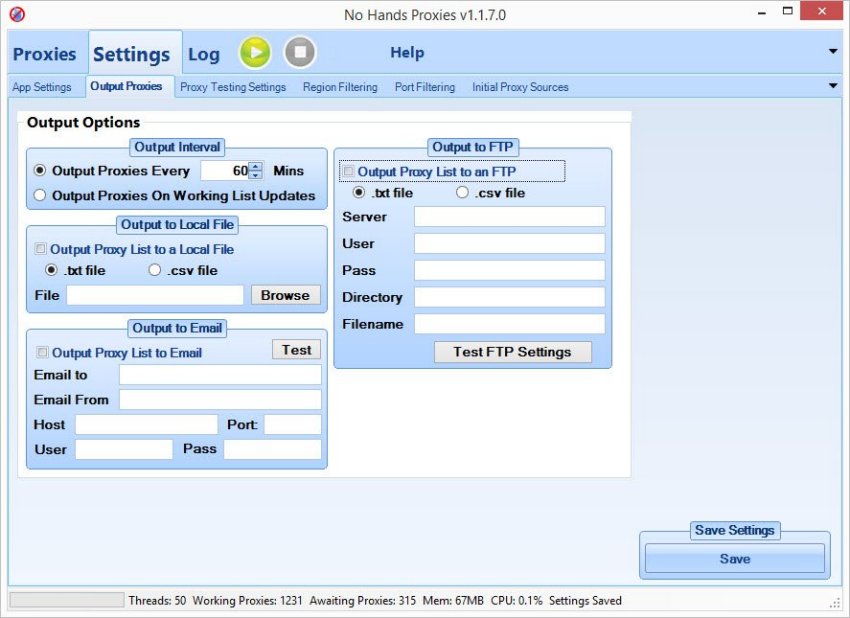Screen dimensions: 850x618
Task: Click the email Host field
Action: 146,424
